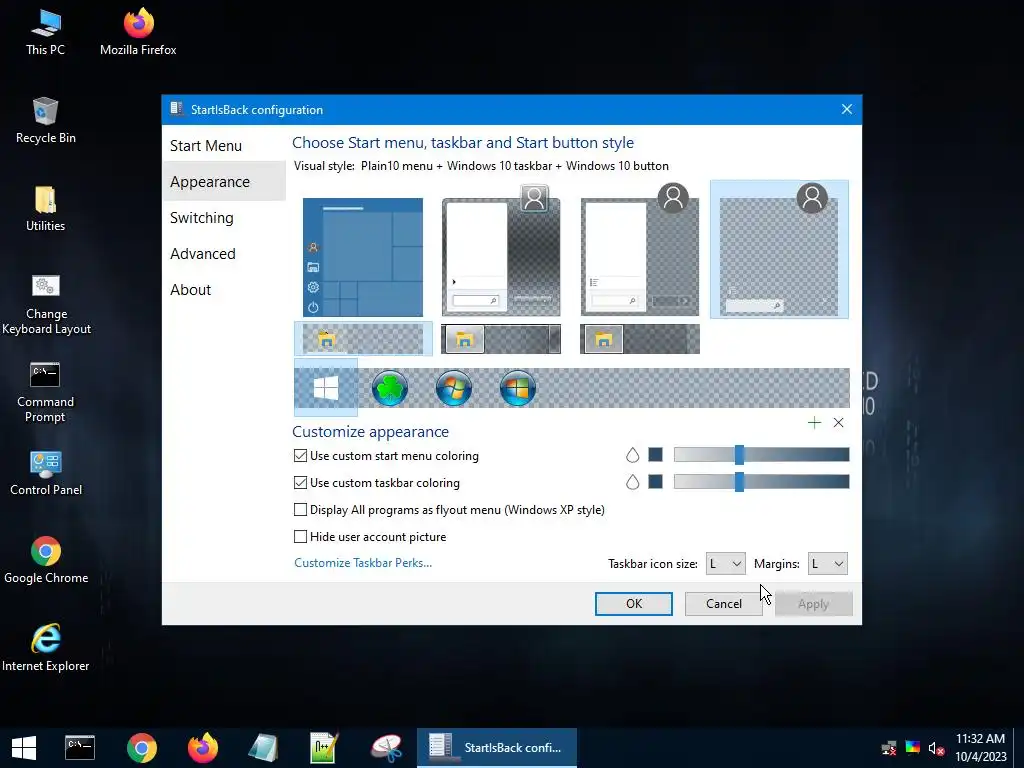This screenshot has height=768, width=1024.
Task: Click start menu opacity droplet icon
Action: pyautogui.click(x=632, y=455)
